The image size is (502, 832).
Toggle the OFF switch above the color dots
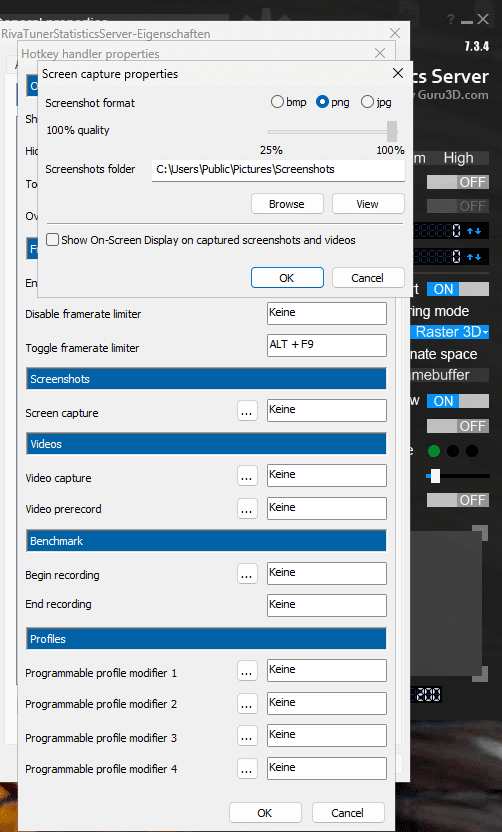457,426
